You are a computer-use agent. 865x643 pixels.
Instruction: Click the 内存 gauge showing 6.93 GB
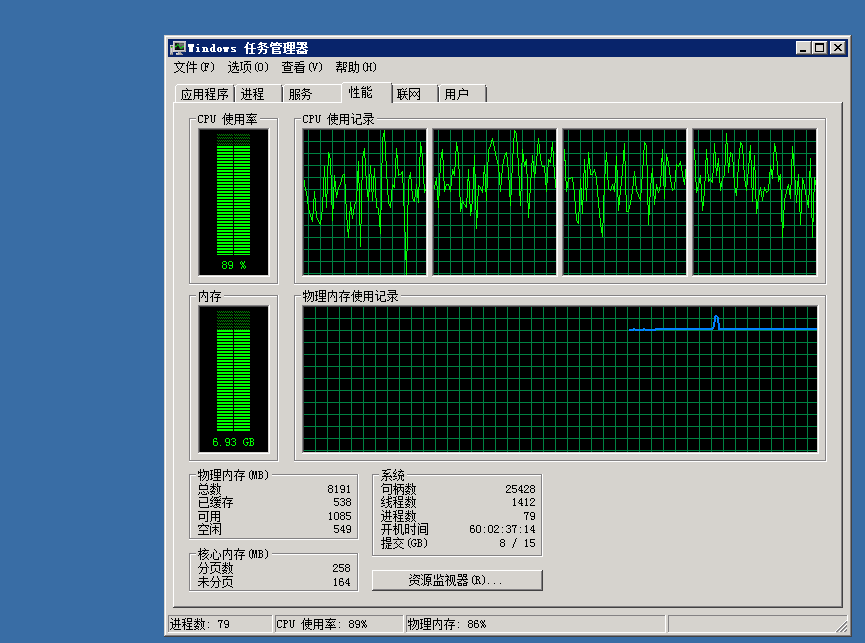[x=233, y=379]
